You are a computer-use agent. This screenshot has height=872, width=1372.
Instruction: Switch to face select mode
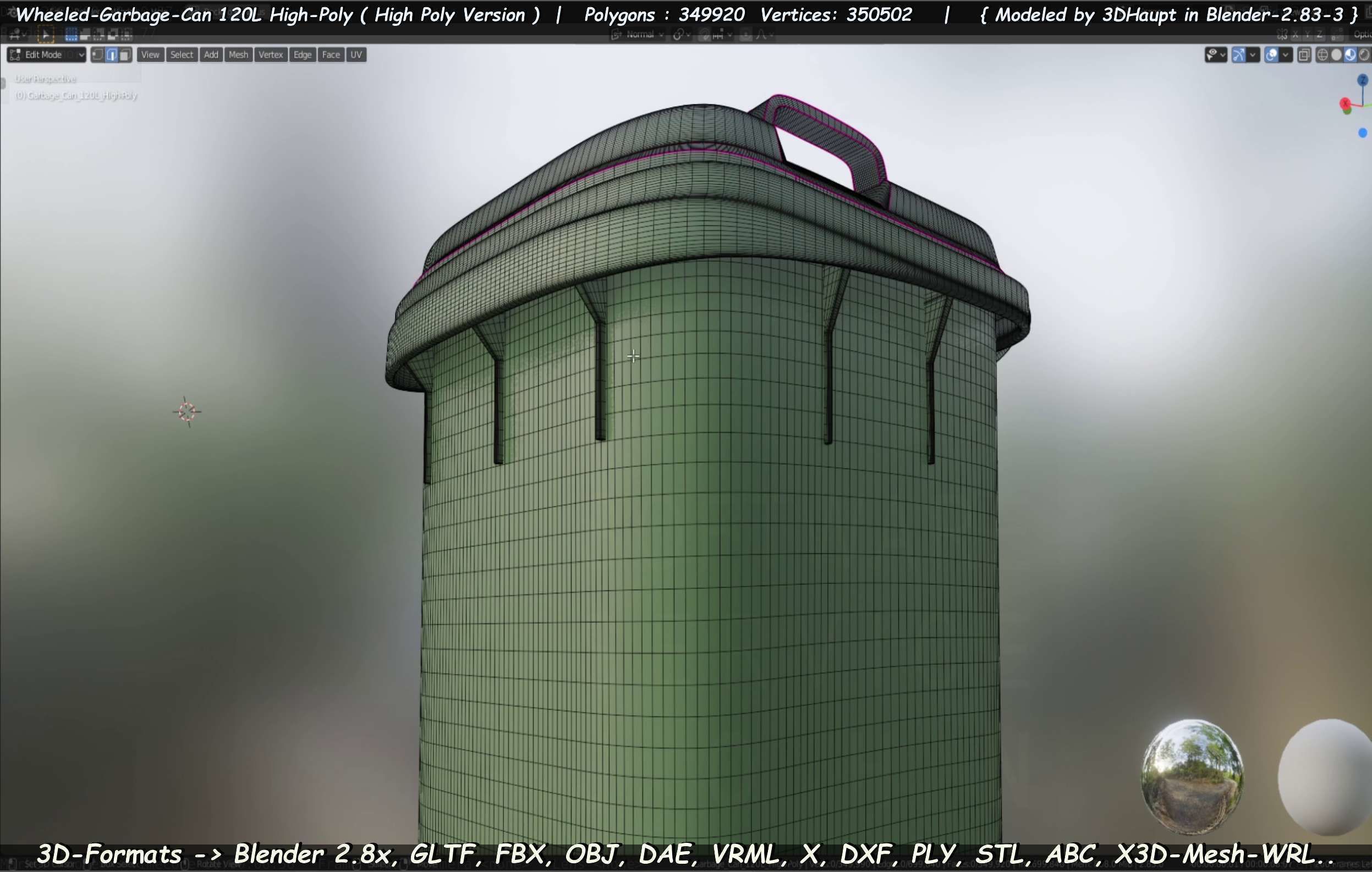125,54
